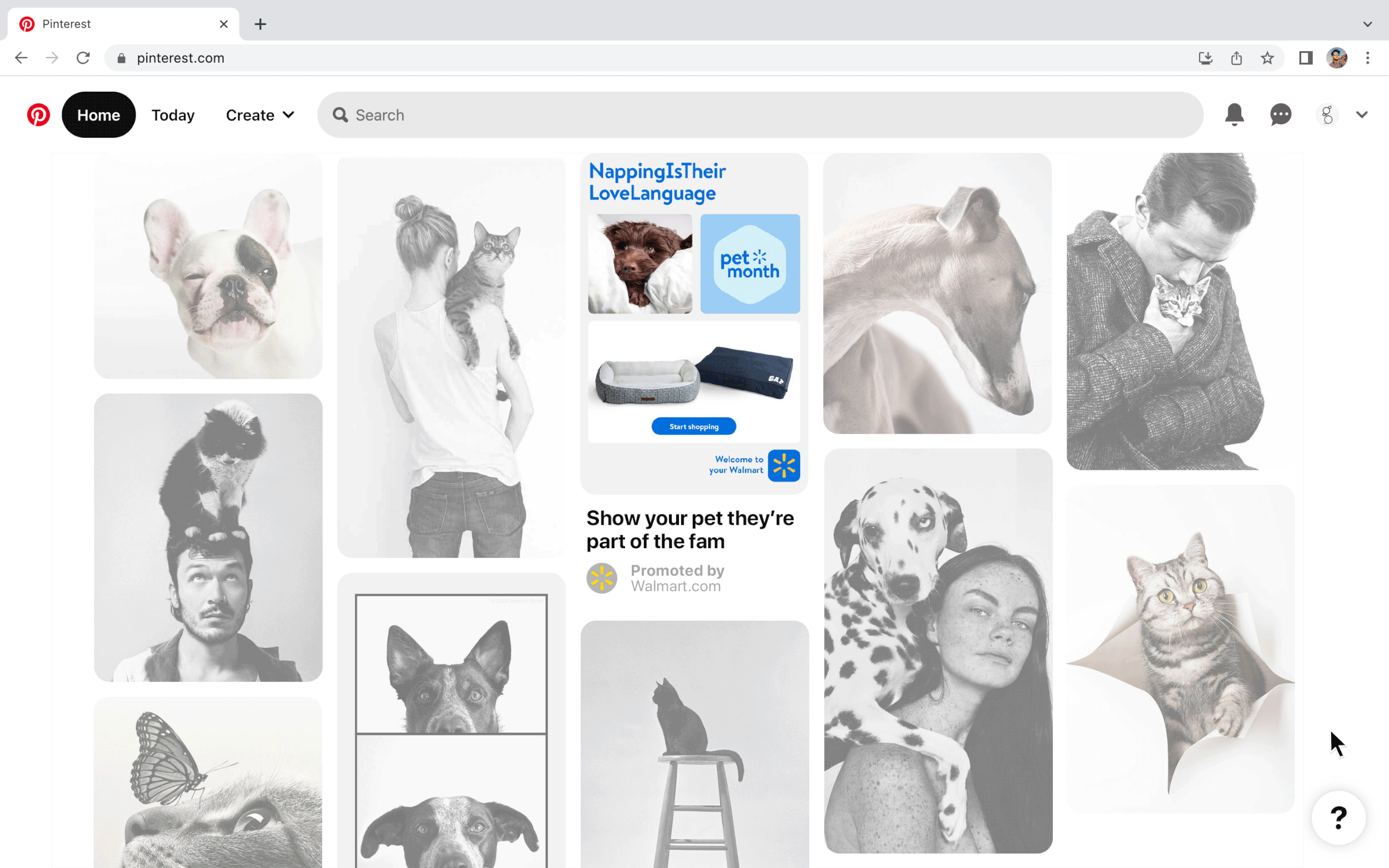
Task: Bookmark this page with the star
Action: point(1267,58)
